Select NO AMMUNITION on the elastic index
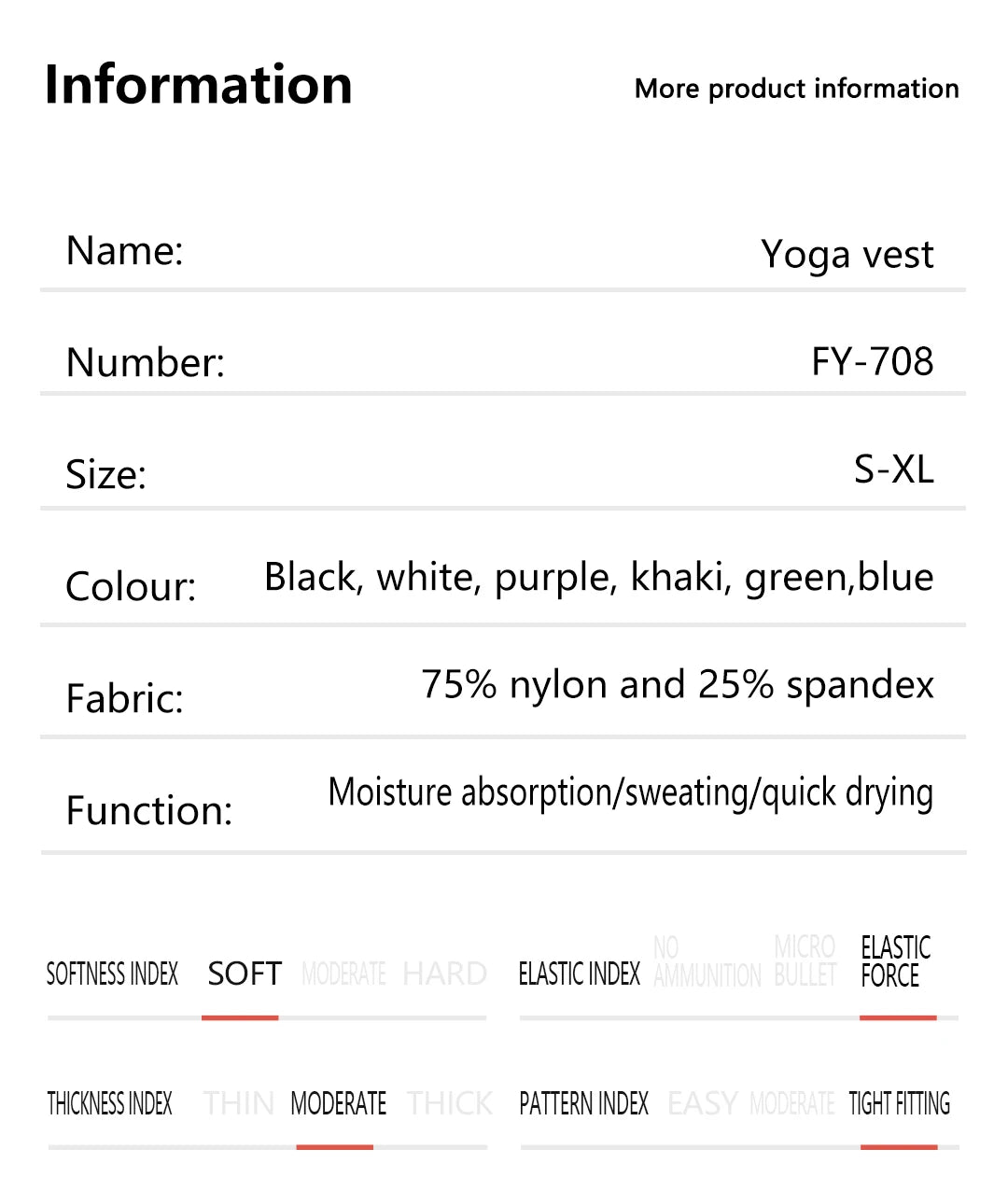The image size is (1008, 1191). tap(707, 962)
